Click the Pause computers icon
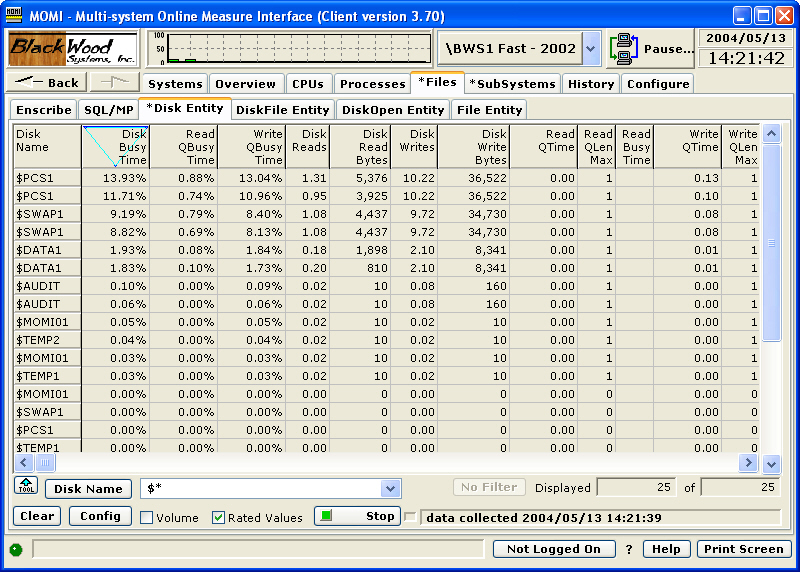The height and width of the screenshot is (572, 800). [625, 48]
